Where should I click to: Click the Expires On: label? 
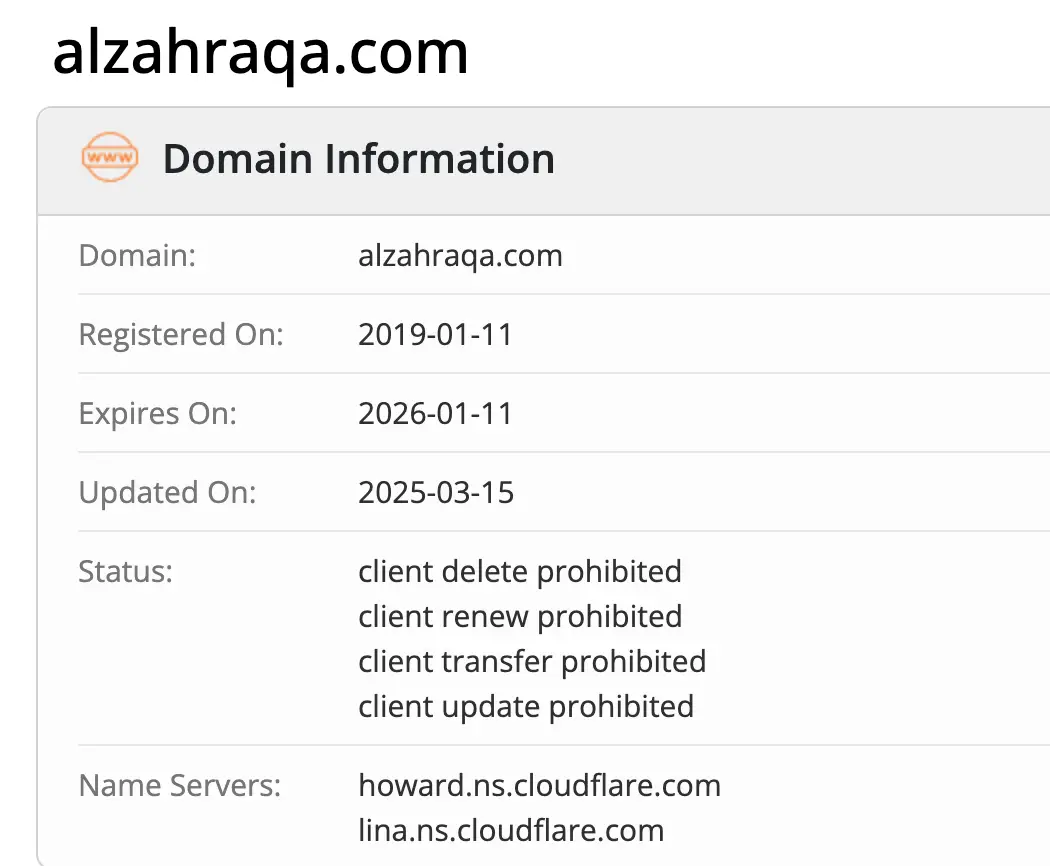157,414
